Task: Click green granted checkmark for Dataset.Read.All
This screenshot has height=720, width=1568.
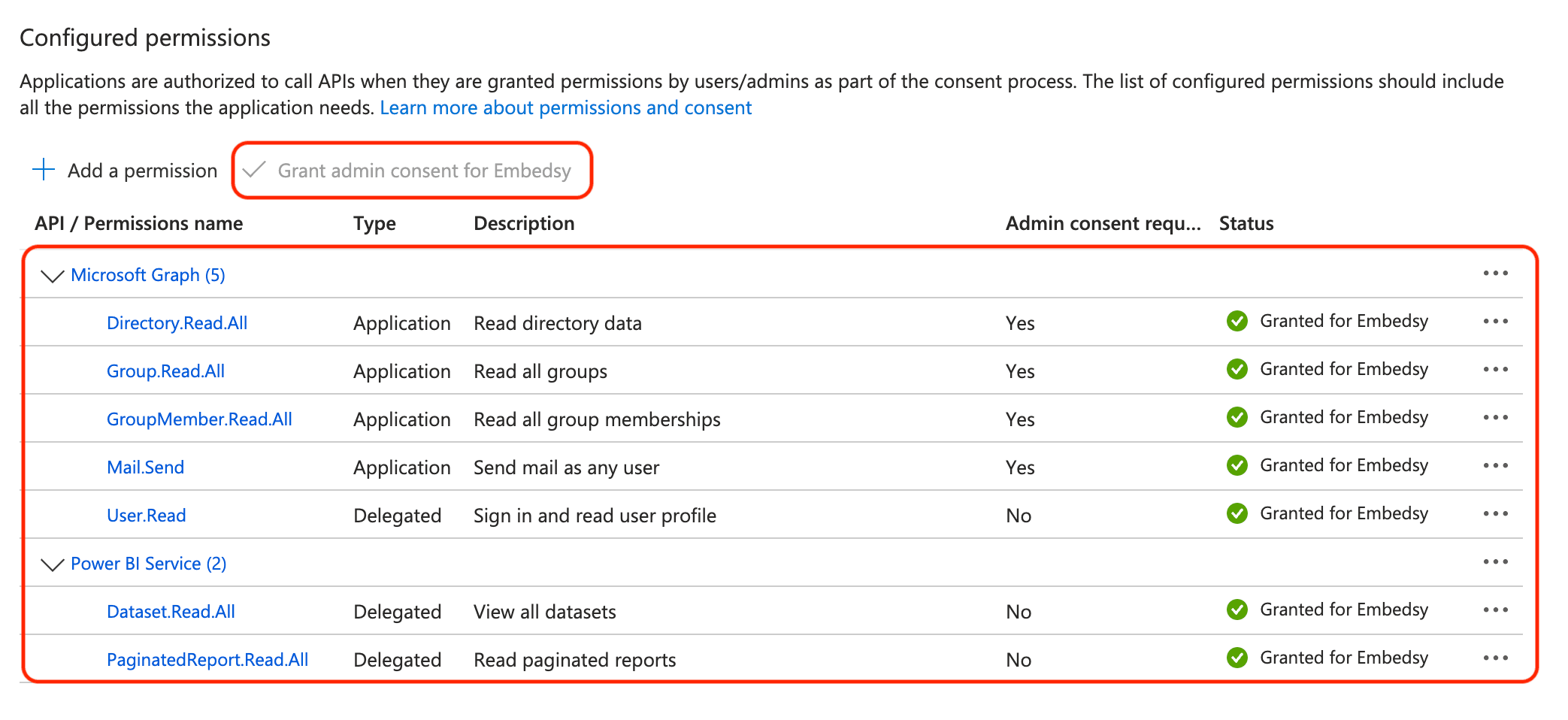Action: point(1237,610)
